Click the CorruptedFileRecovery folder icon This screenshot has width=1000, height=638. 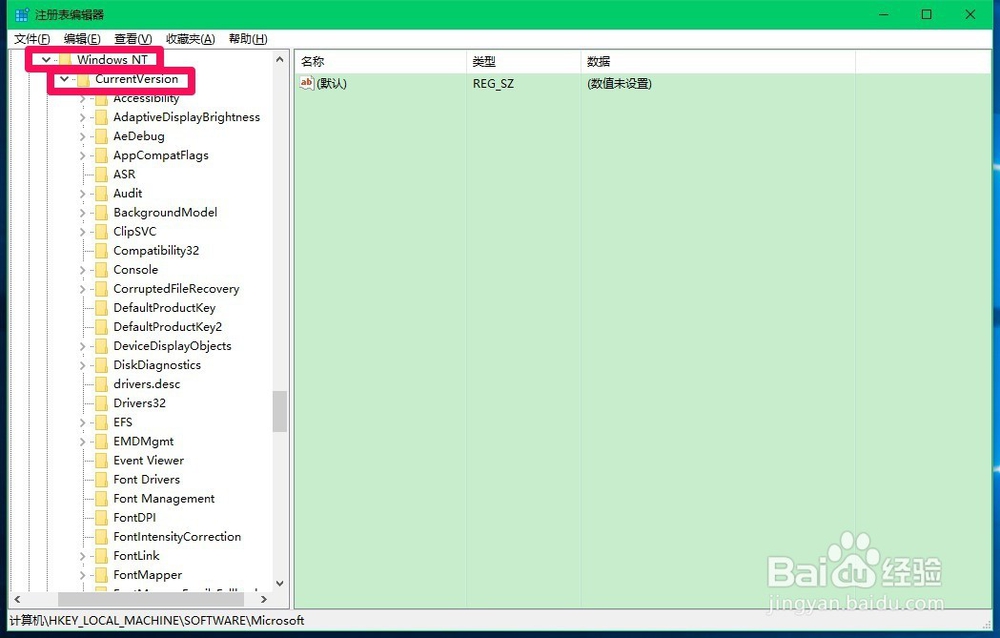(x=101, y=290)
